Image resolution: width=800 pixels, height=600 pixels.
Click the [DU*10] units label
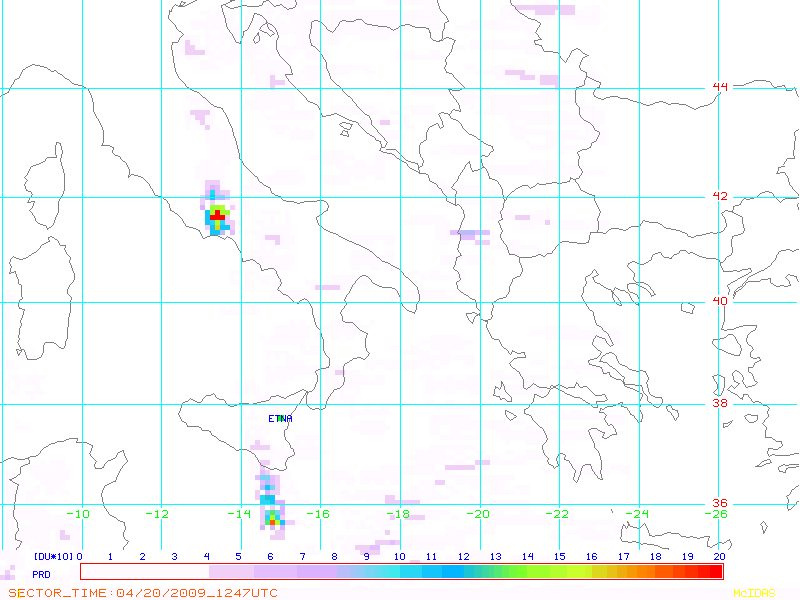coord(54,556)
